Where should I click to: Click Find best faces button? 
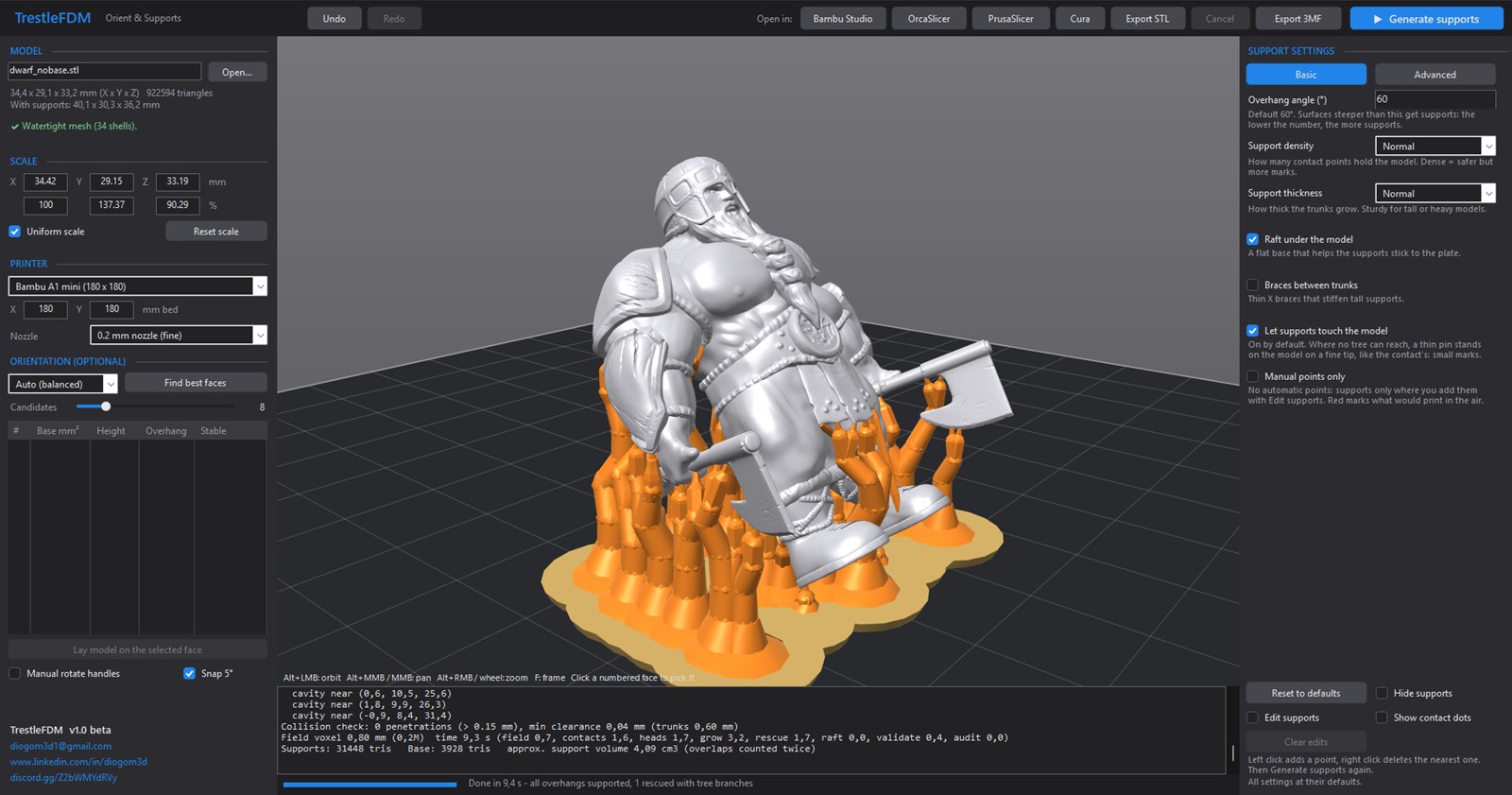pos(196,383)
